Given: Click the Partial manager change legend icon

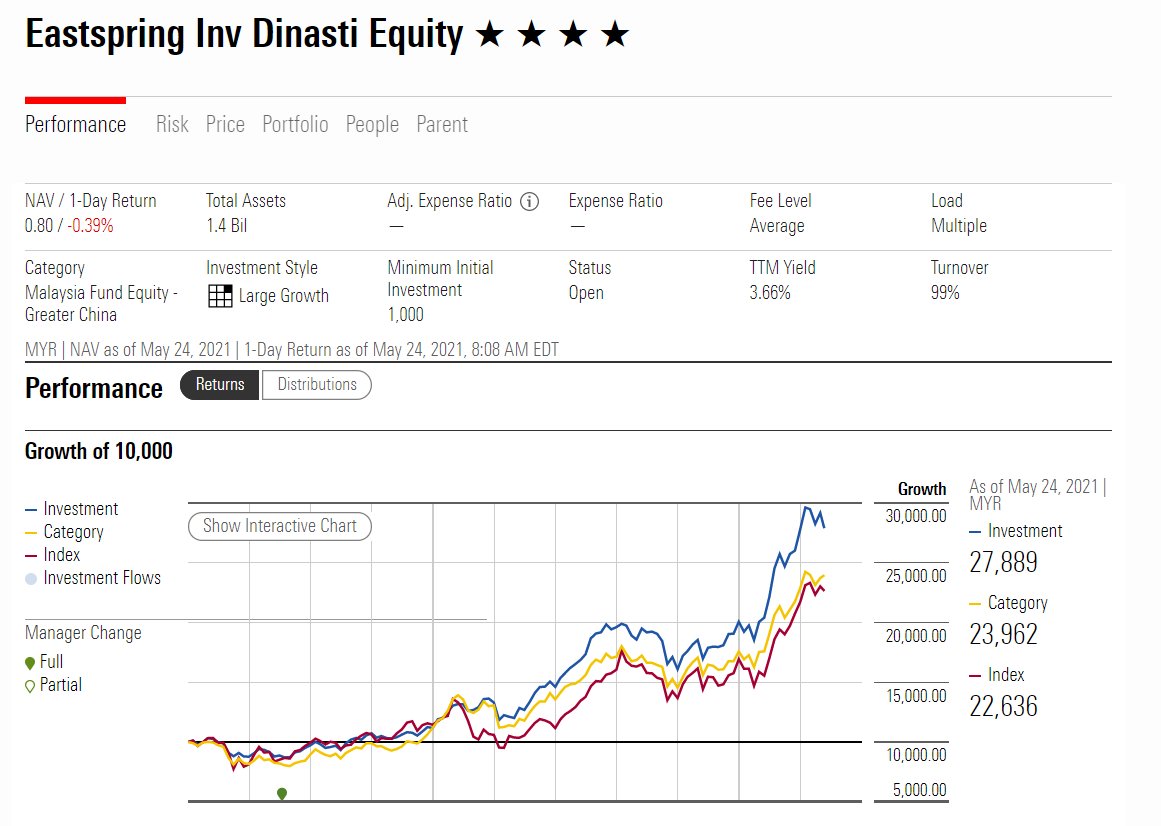Looking at the screenshot, I should [30, 686].
